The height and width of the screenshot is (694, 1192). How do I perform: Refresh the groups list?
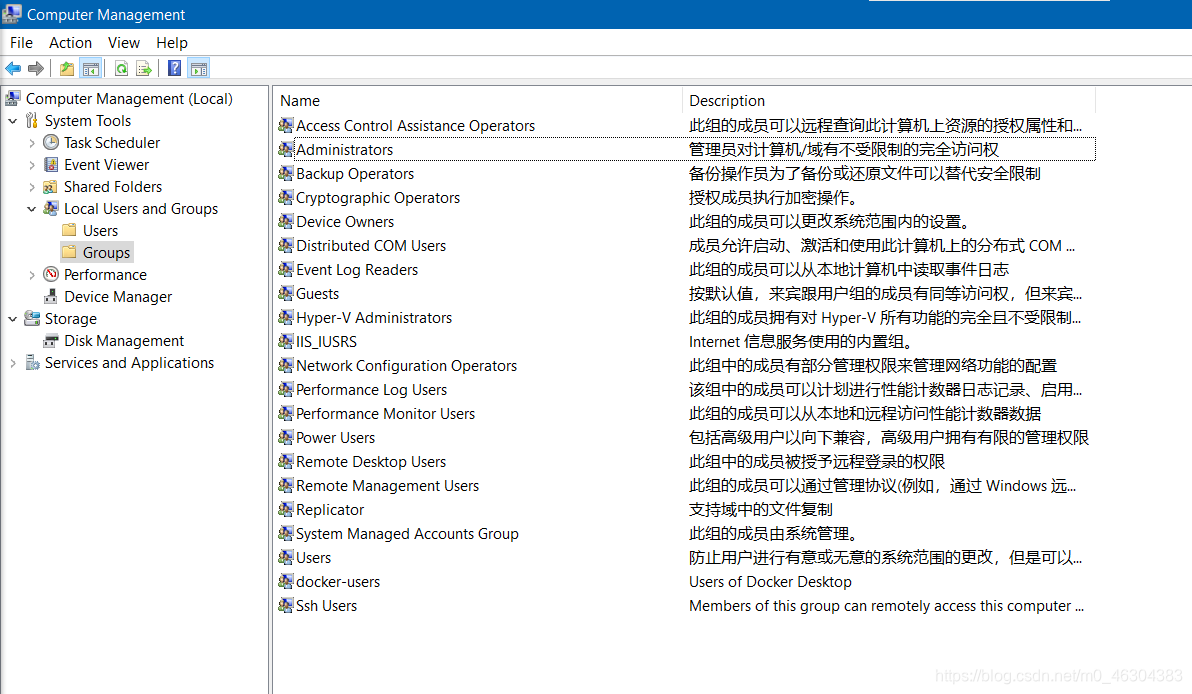click(x=121, y=68)
